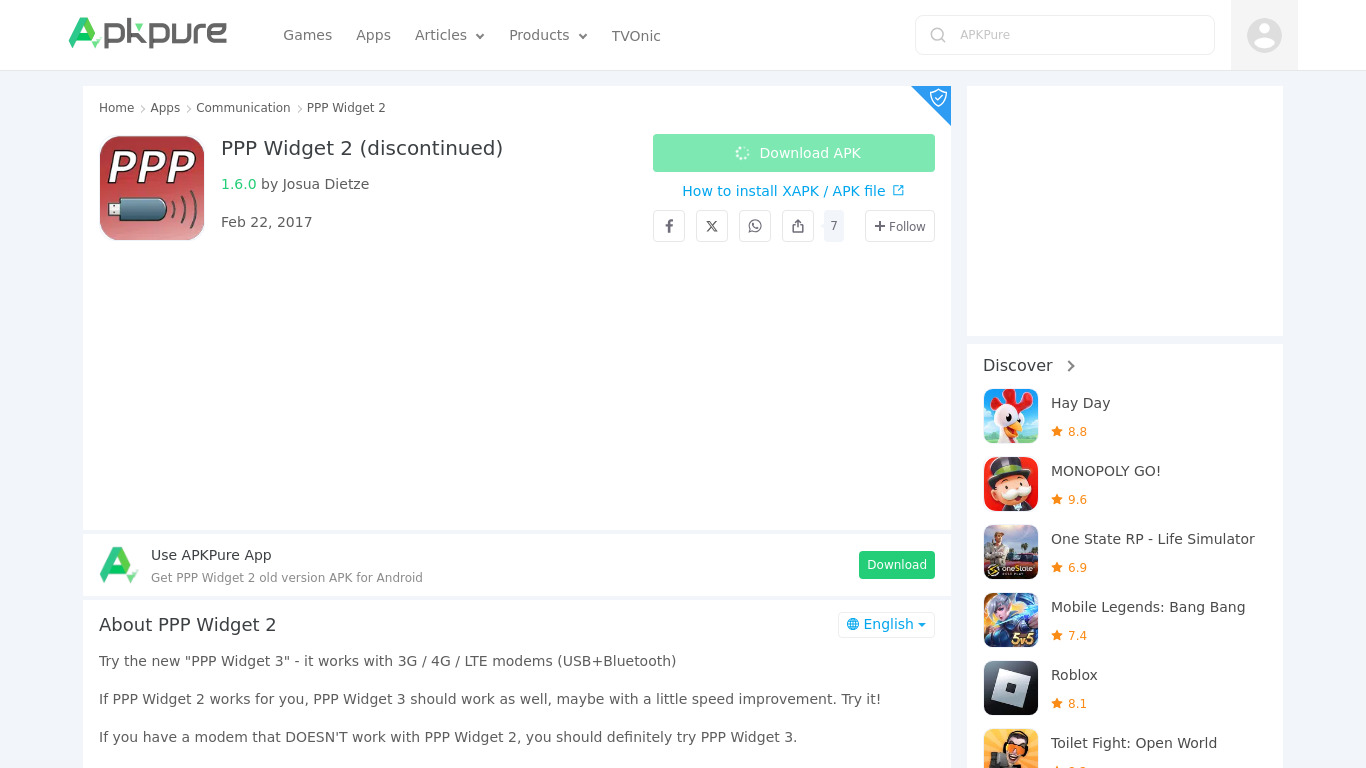The image size is (1366, 768).
Task: Click the APKPure app promo logo
Action: tap(119, 565)
